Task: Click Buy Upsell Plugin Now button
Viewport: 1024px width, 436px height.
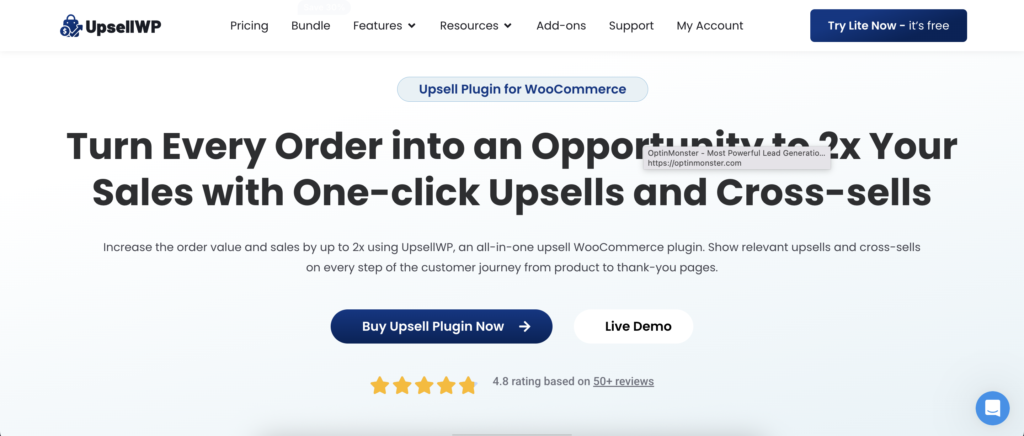Action: point(441,326)
